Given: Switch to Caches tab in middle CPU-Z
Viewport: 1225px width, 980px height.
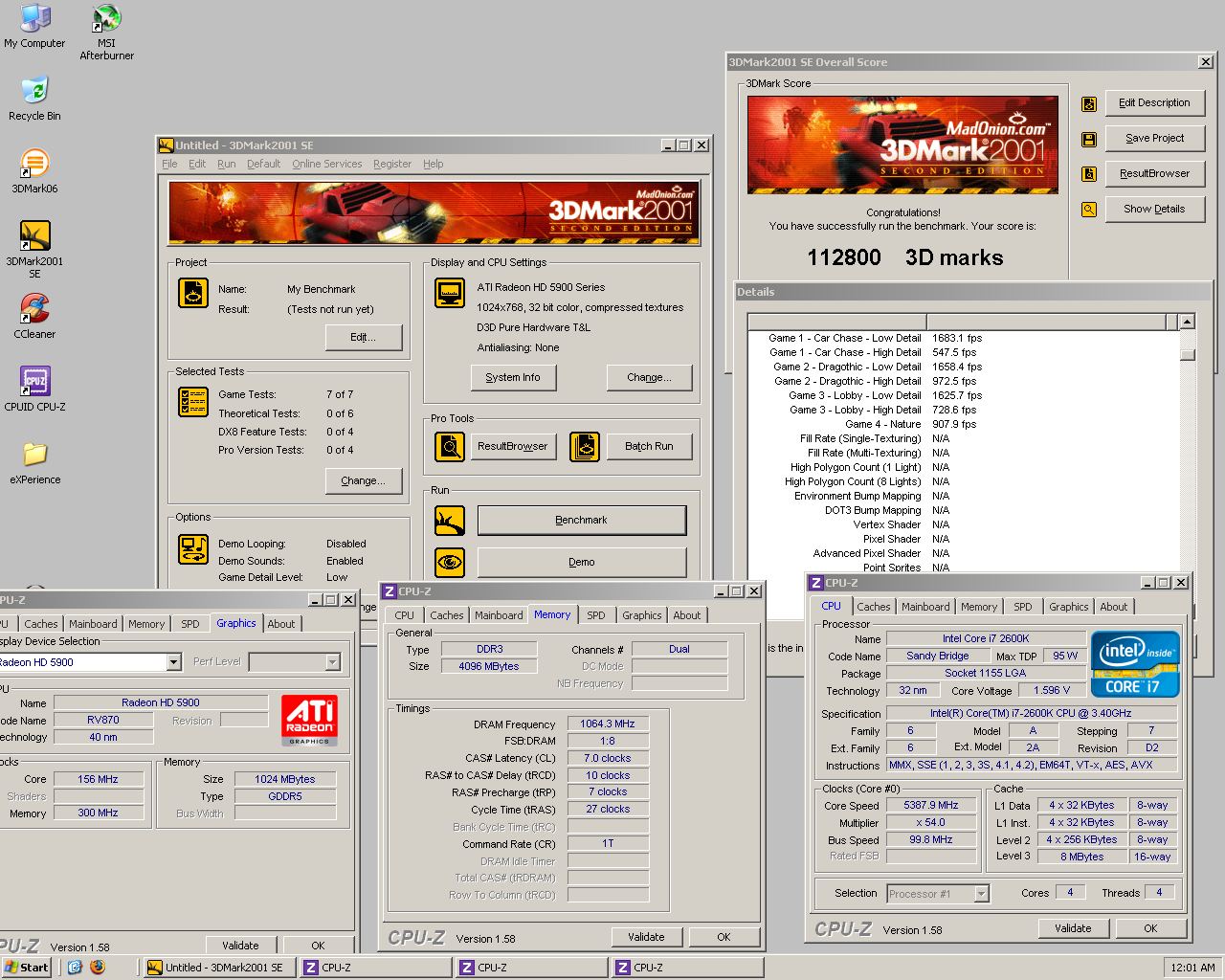Looking at the screenshot, I should coord(446,615).
